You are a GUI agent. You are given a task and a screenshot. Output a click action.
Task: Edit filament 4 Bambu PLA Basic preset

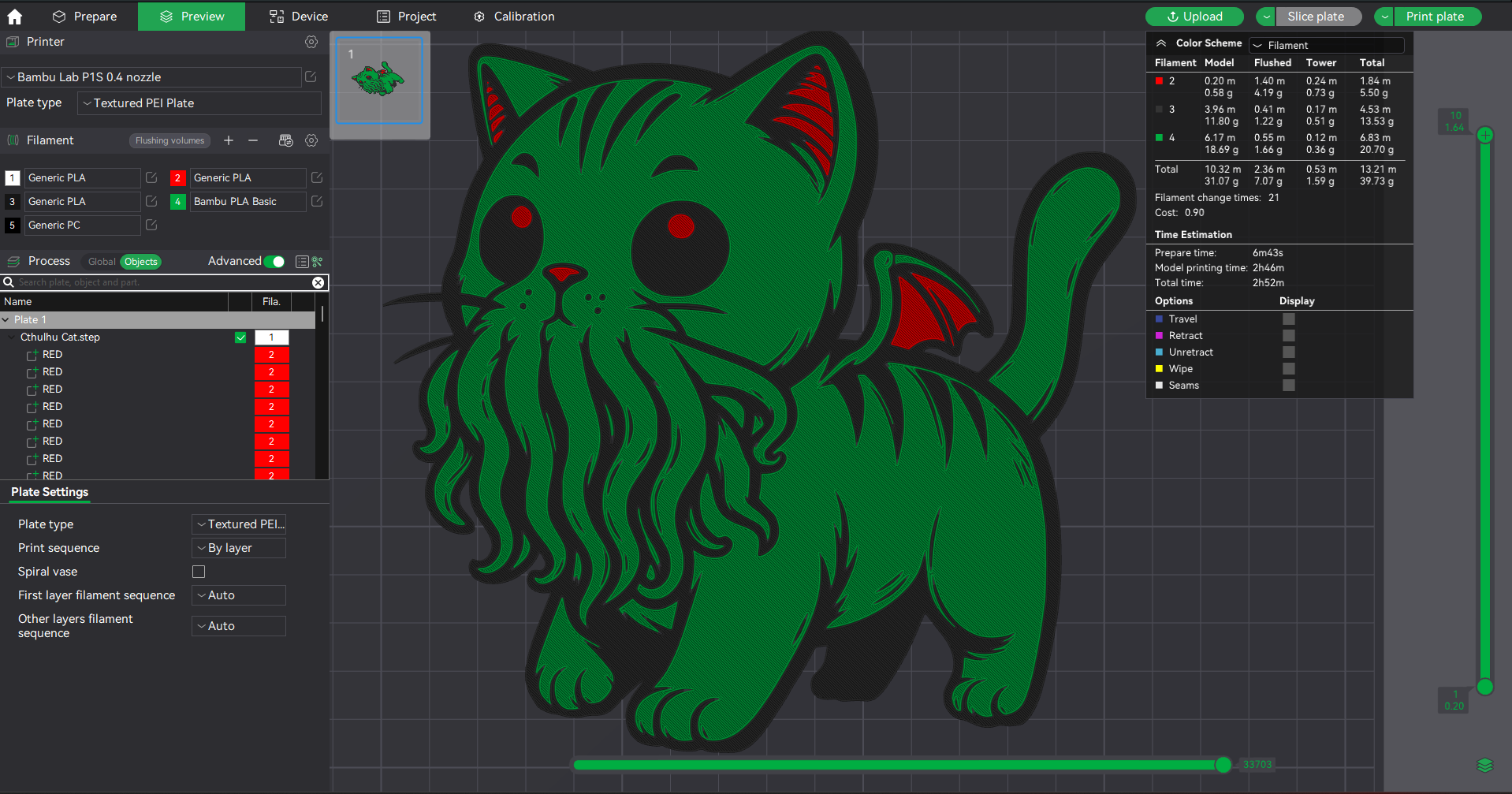[317, 201]
